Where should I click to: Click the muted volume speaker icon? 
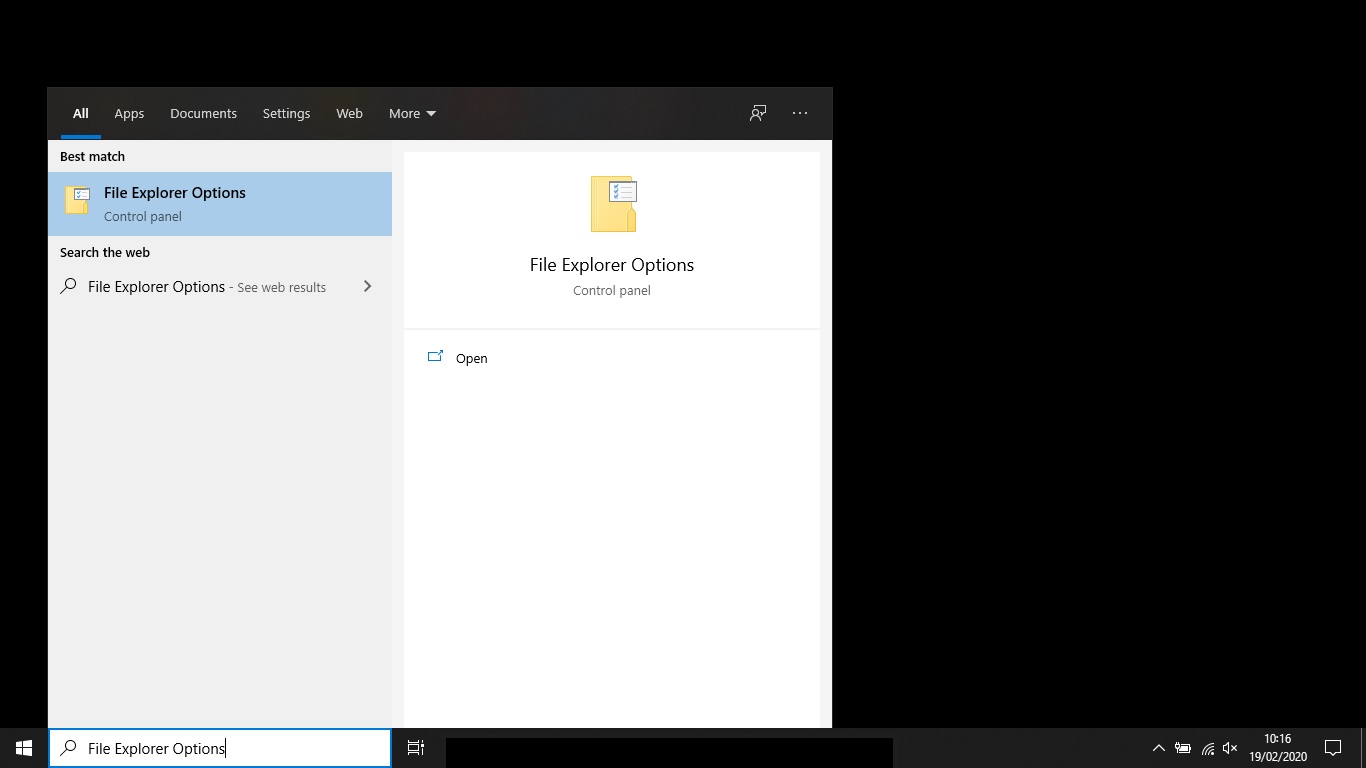[1230, 748]
